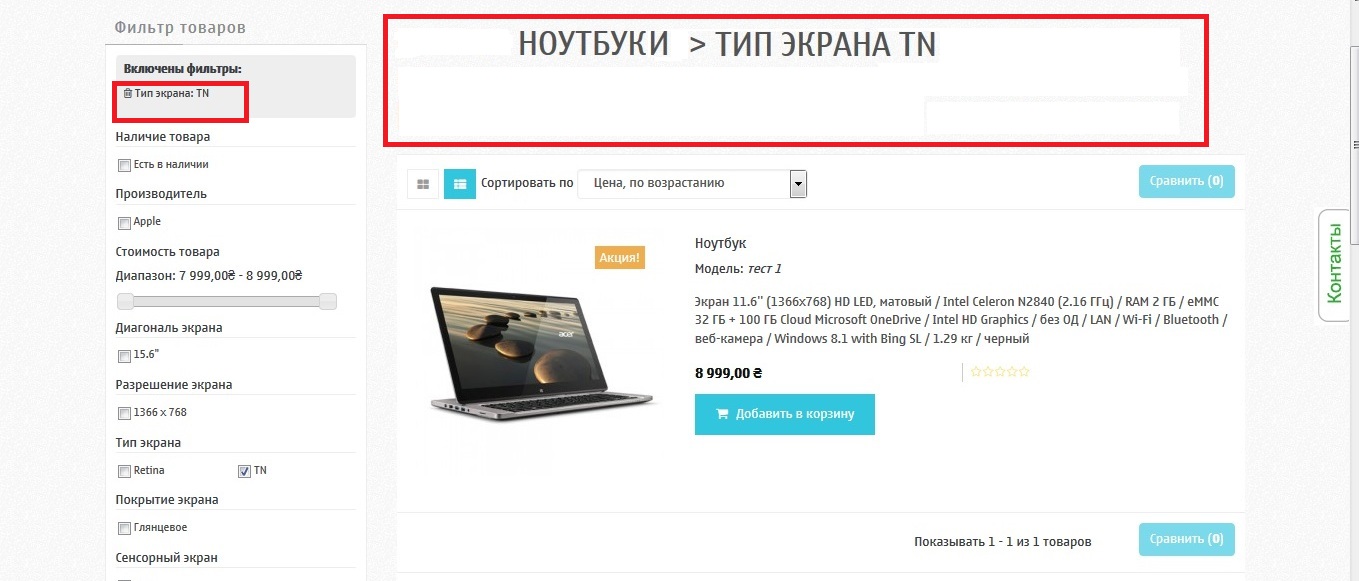The width and height of the screenshot is (1359, 581).
Task: Click the top Сравнить (0) button
Action: (x=1186, y=181)
